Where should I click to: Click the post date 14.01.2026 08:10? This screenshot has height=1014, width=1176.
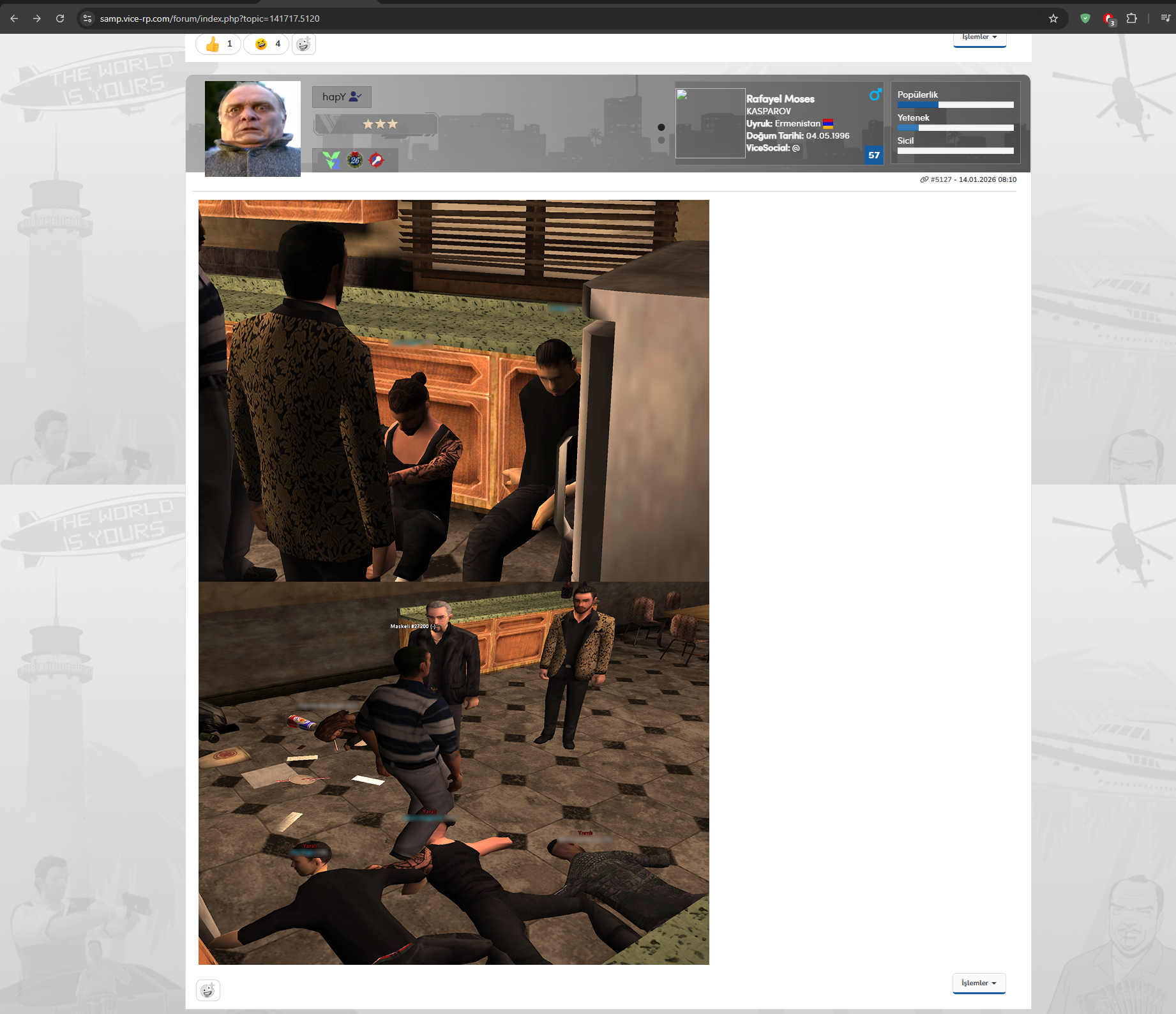(988, 179)
